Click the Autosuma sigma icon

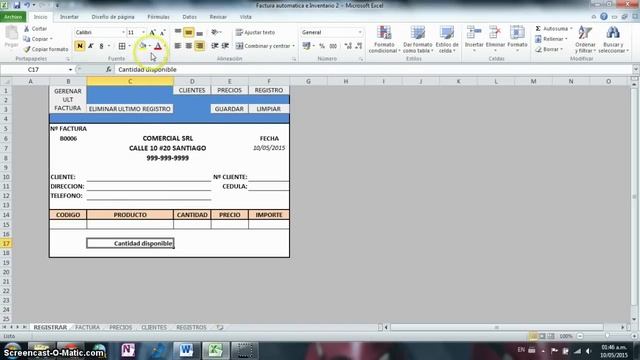click(538, 29)
